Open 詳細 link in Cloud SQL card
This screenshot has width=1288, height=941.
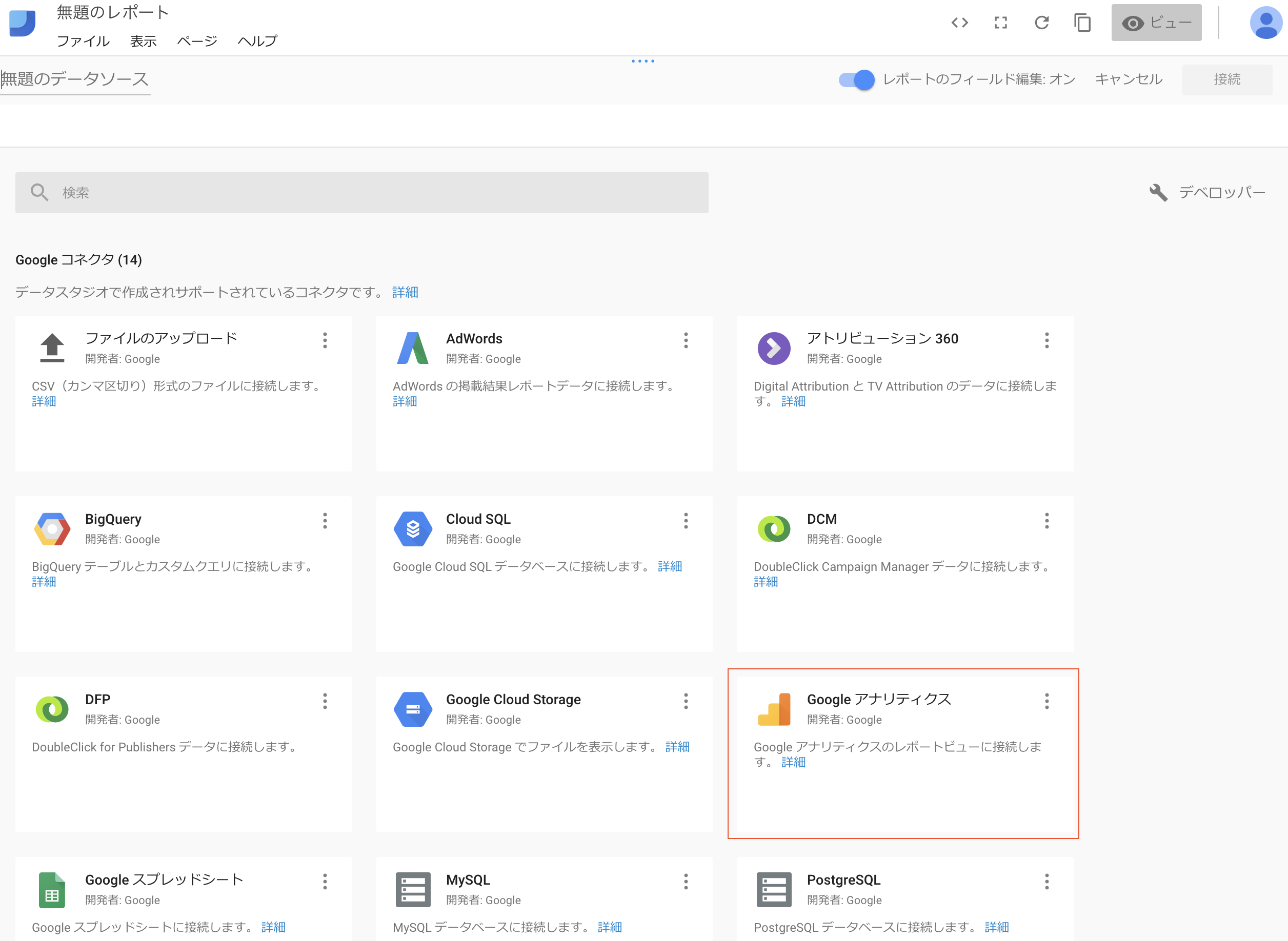click(x=670, y=567)
